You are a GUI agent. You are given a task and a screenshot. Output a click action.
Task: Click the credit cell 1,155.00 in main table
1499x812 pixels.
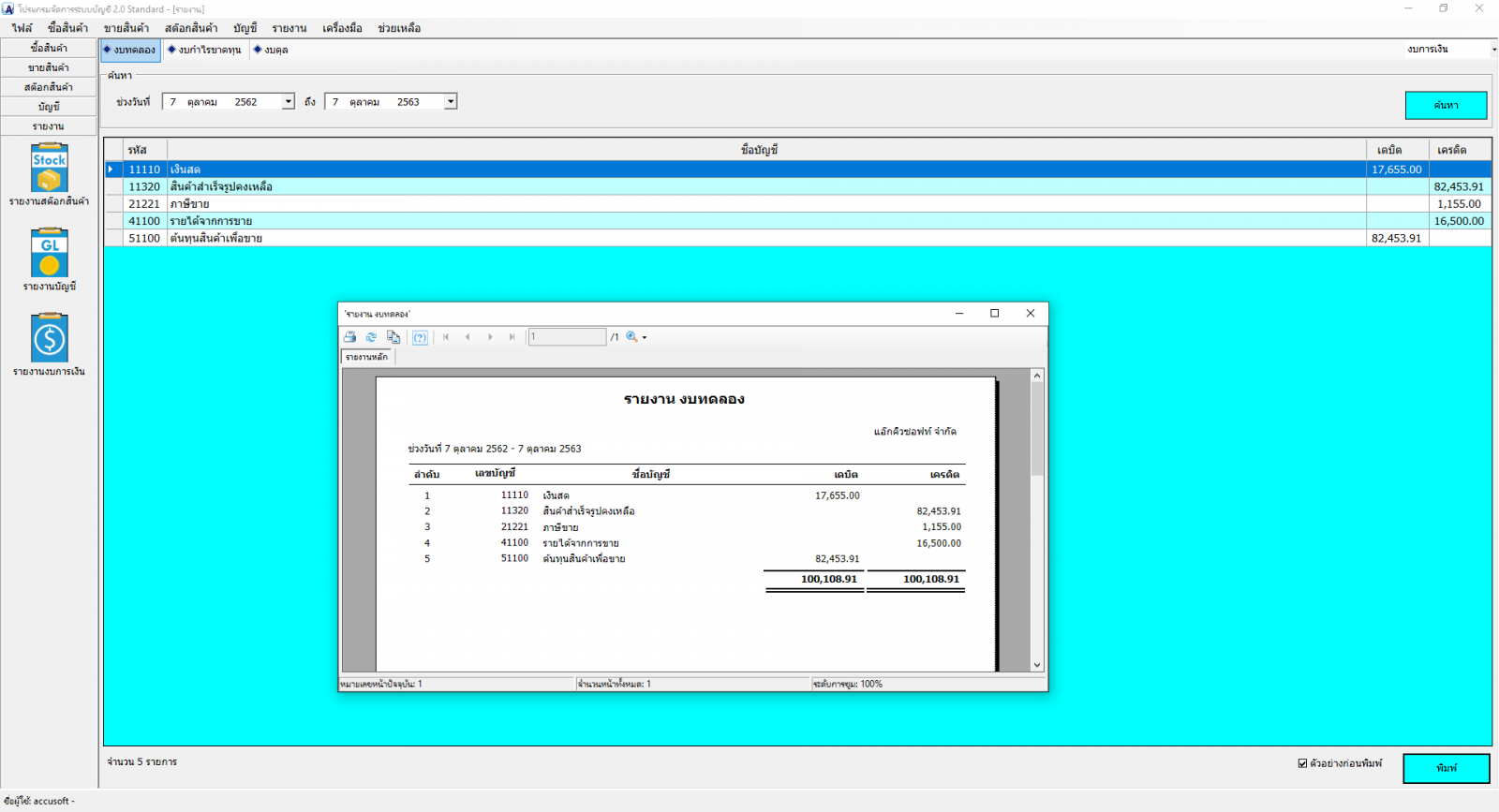pyautogui.click(x=1460, y=203)
